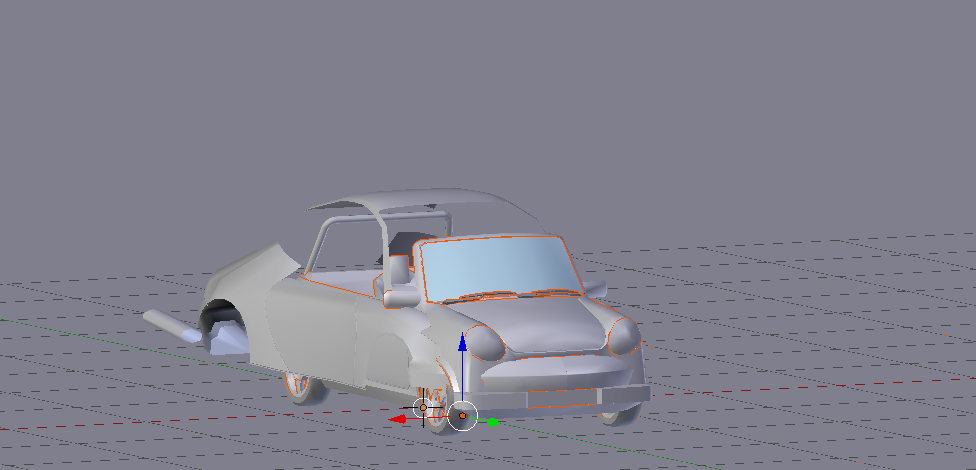Click the green Y-axis manipulator handle

(x=493, y=423)
